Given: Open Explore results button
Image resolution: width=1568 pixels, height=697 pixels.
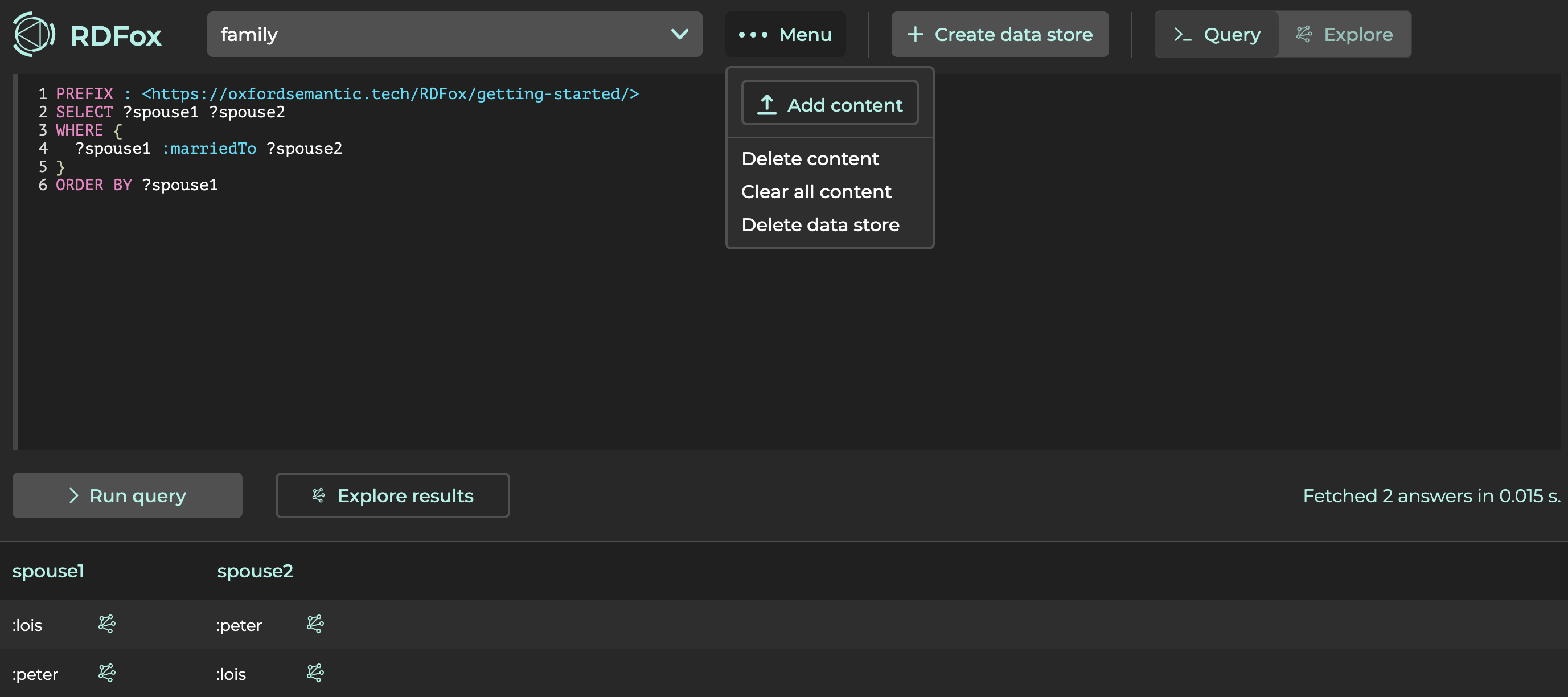Looking at the screenshot, I should coord(393,495).
